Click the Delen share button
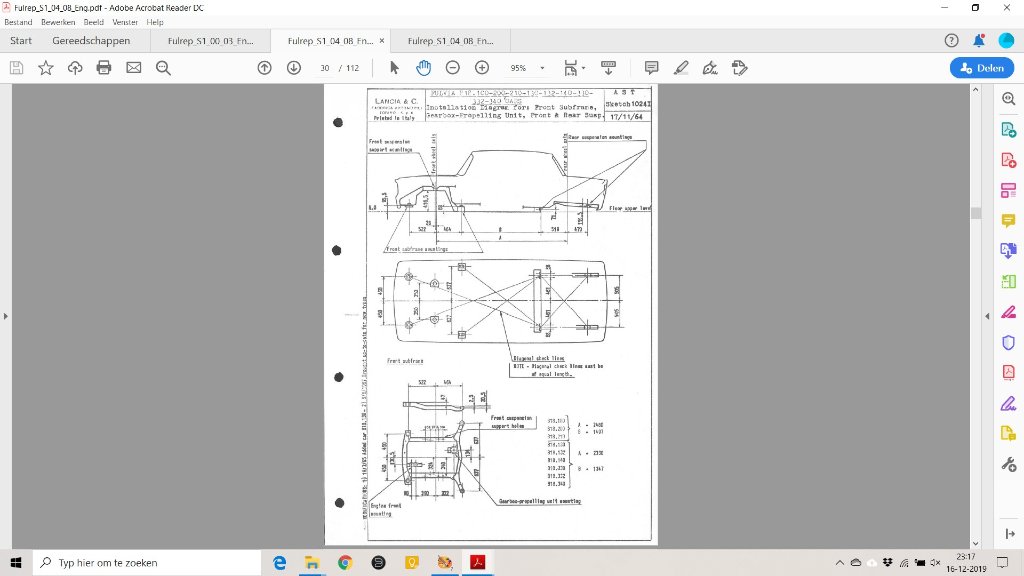Viewport: 1024px width, 576px height. click(x=981, y=68)
